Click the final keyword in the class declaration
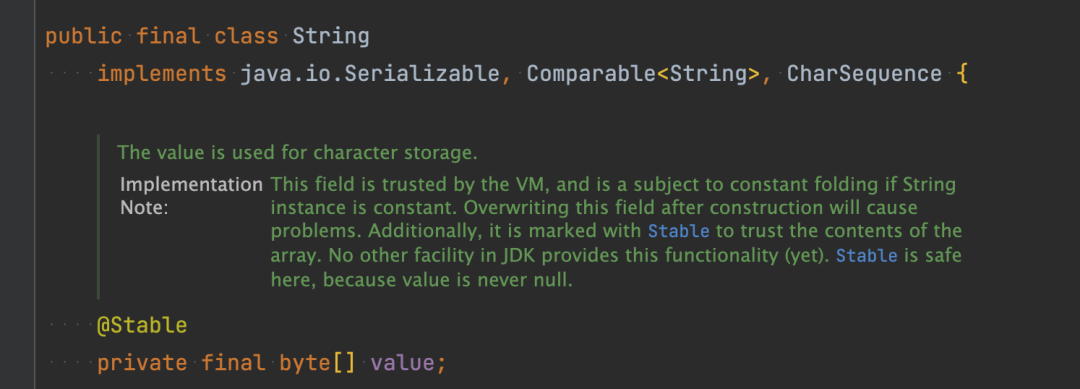1080x389 pixels. point(168,36)
